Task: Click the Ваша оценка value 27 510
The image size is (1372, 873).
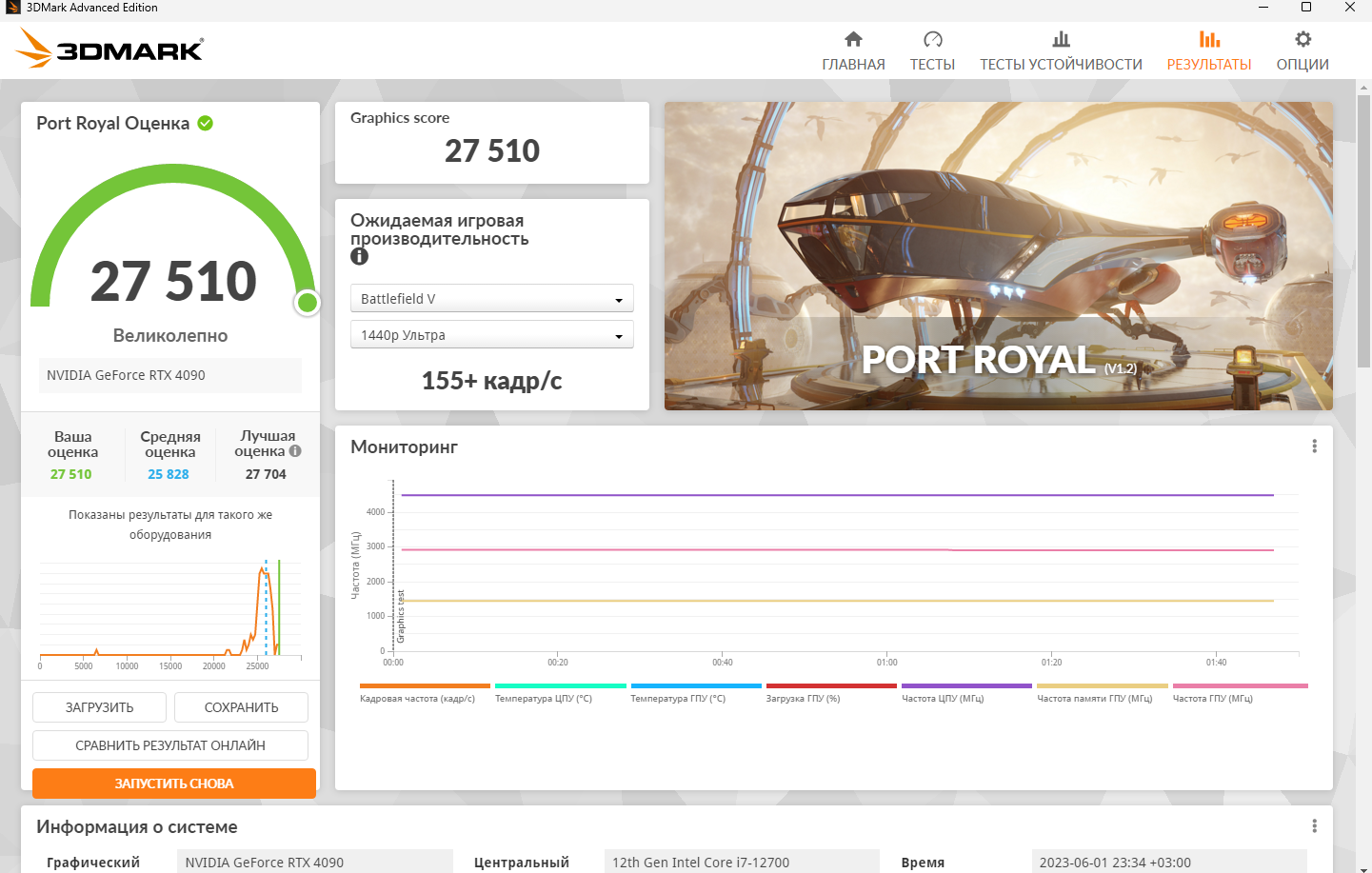Action: click(x=71, y=474)
